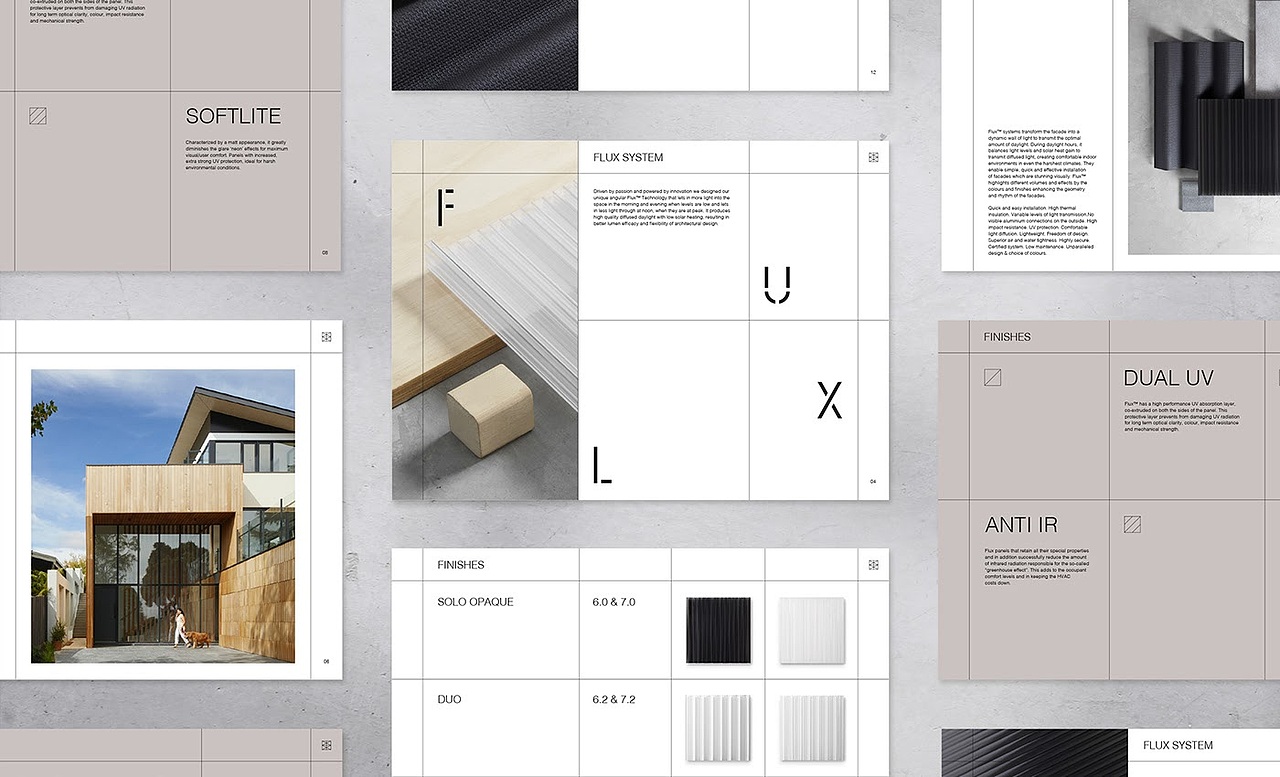Open the stacked dark corrugated panels photo

point(1204,127)
